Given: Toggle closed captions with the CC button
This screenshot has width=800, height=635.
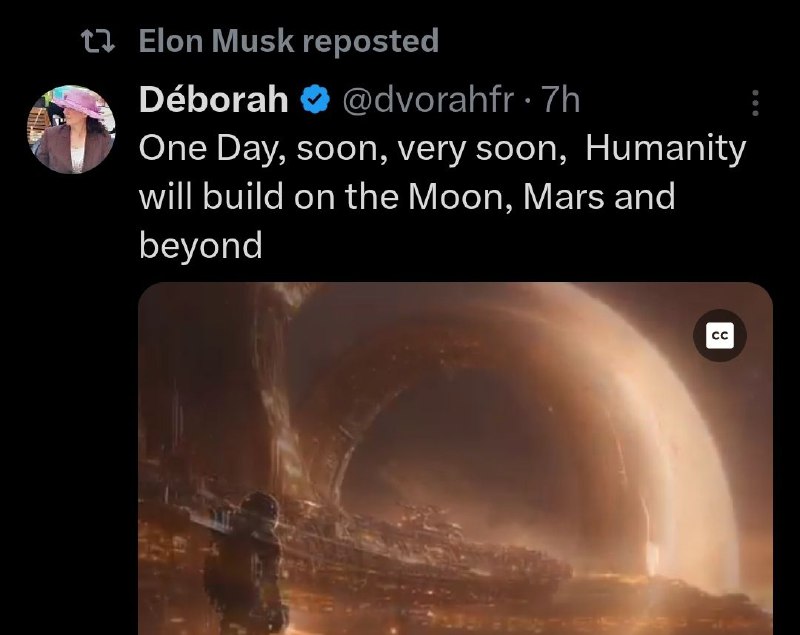Looking at the screenshot, I should click(719, 336).
